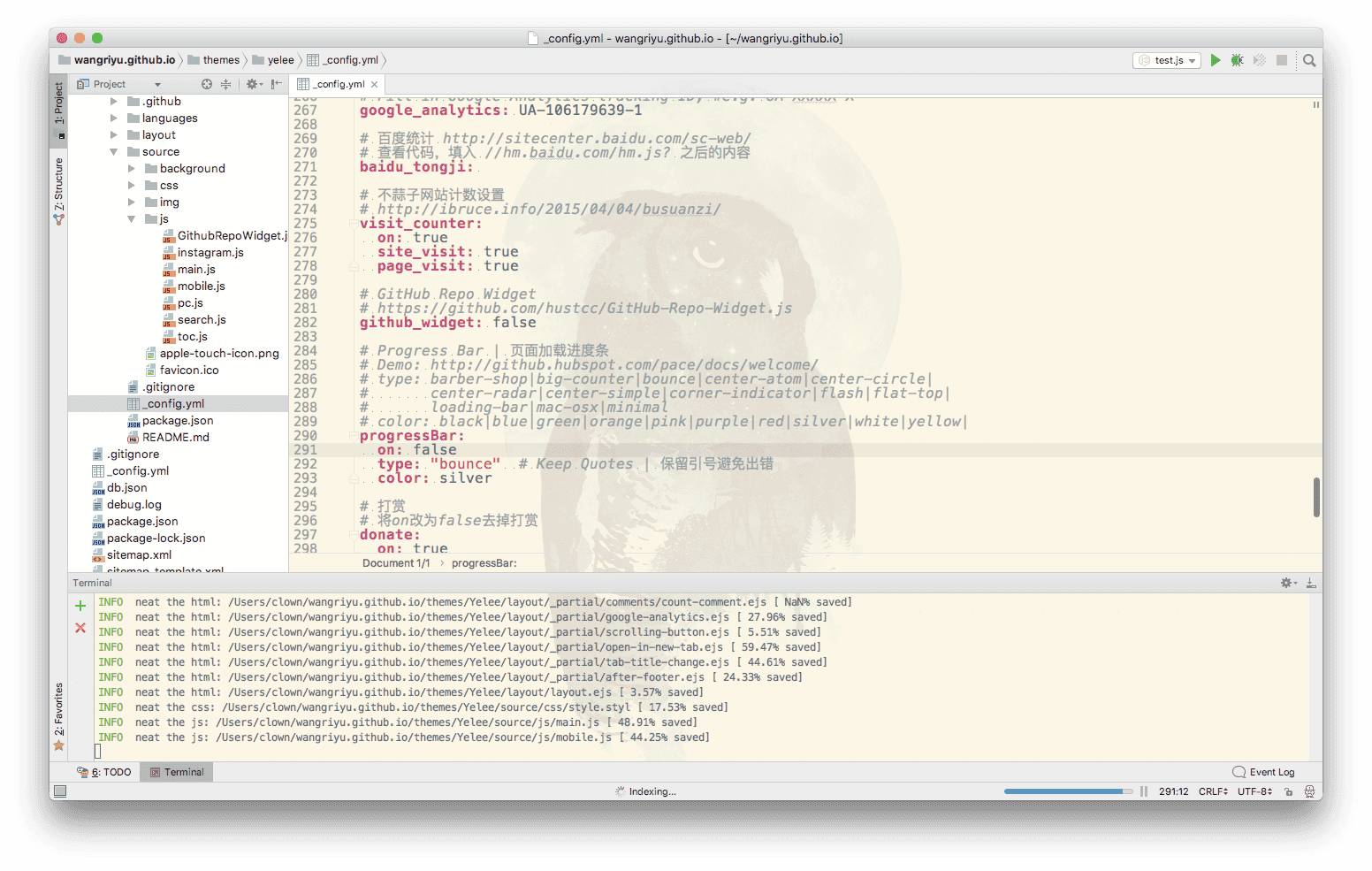
Task: Open Project panel gear settings
Action: point(254,84)
